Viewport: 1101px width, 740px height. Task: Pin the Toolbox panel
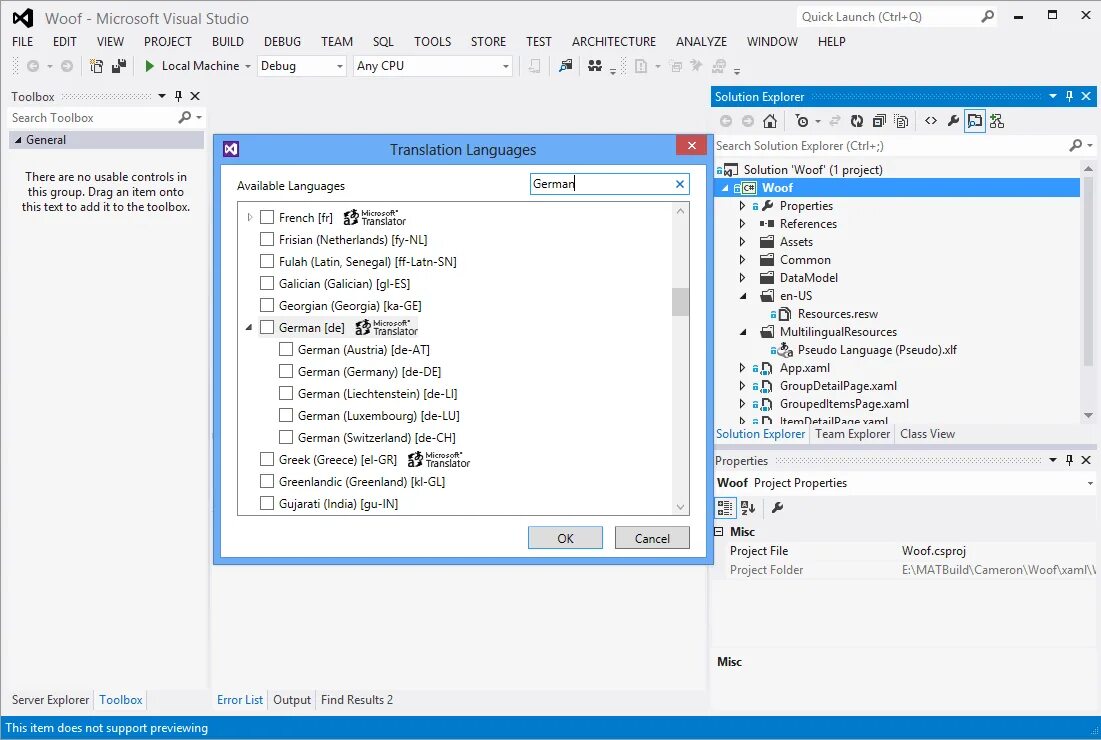point(178,96)
